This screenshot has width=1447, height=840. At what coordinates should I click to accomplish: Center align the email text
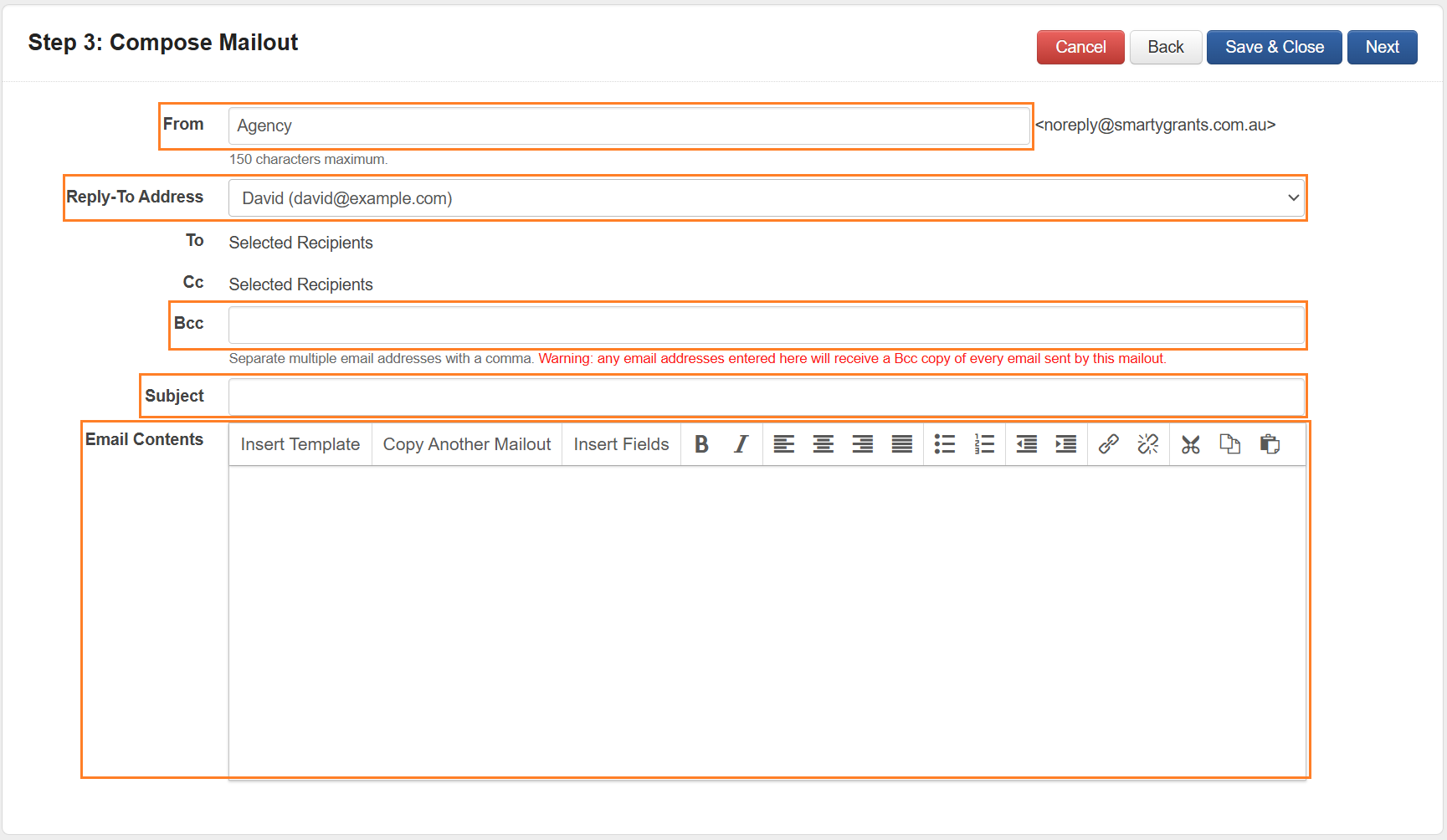pos(823,444)
